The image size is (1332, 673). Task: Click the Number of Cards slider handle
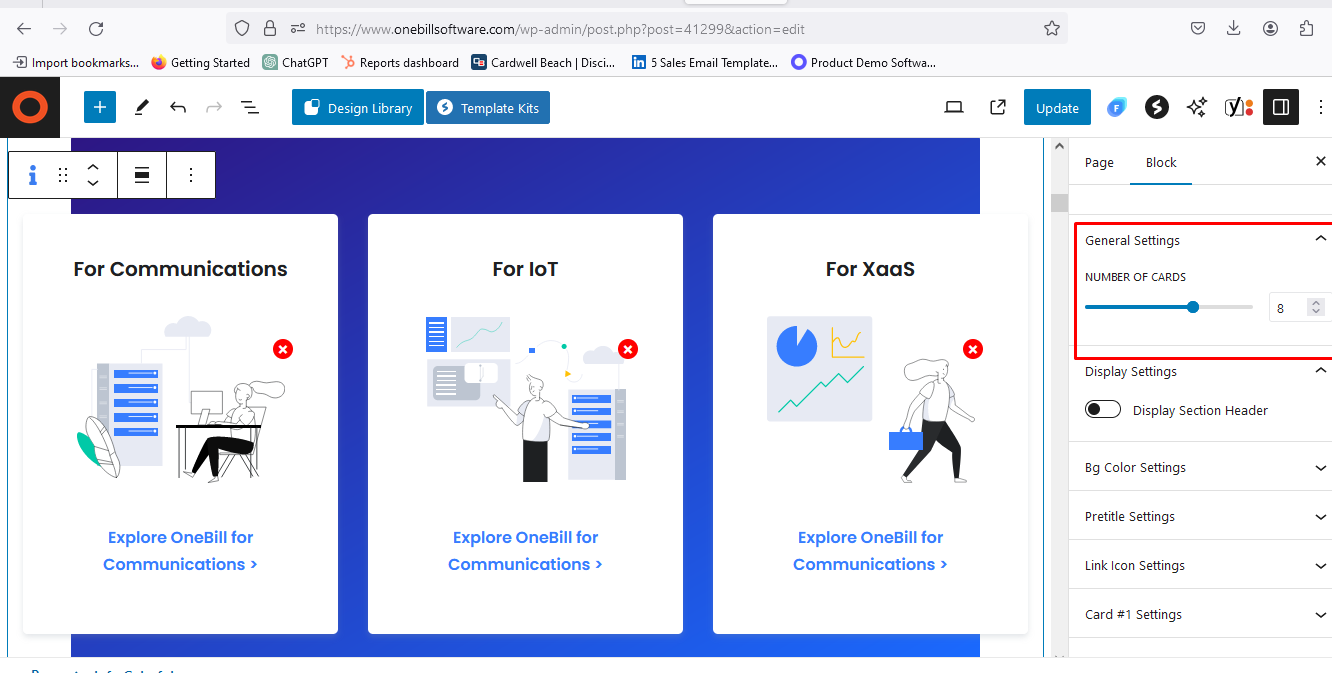pos(1193,307)
